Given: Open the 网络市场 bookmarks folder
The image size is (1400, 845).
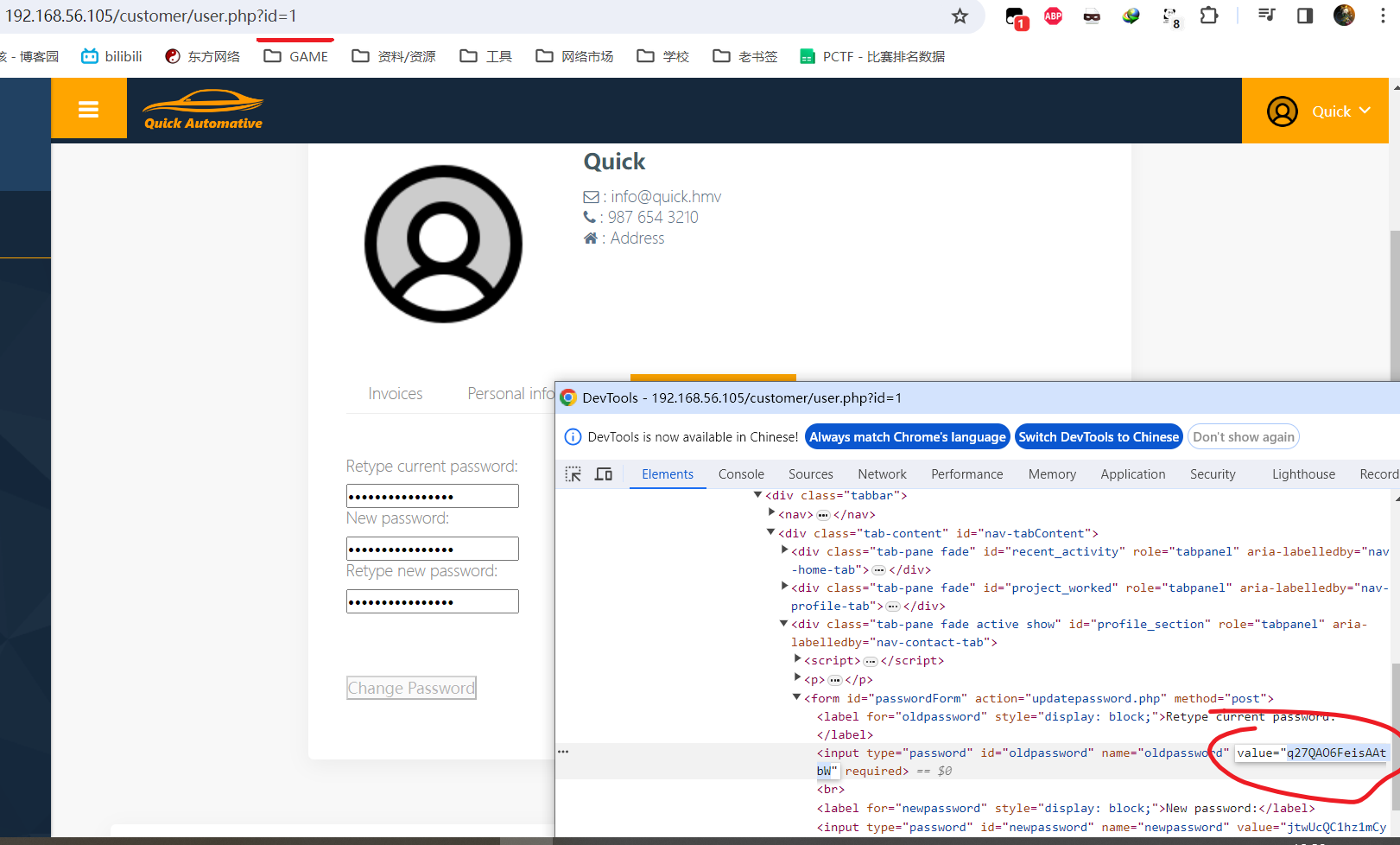Looking at the screenshot, I should tap(574, 56).
